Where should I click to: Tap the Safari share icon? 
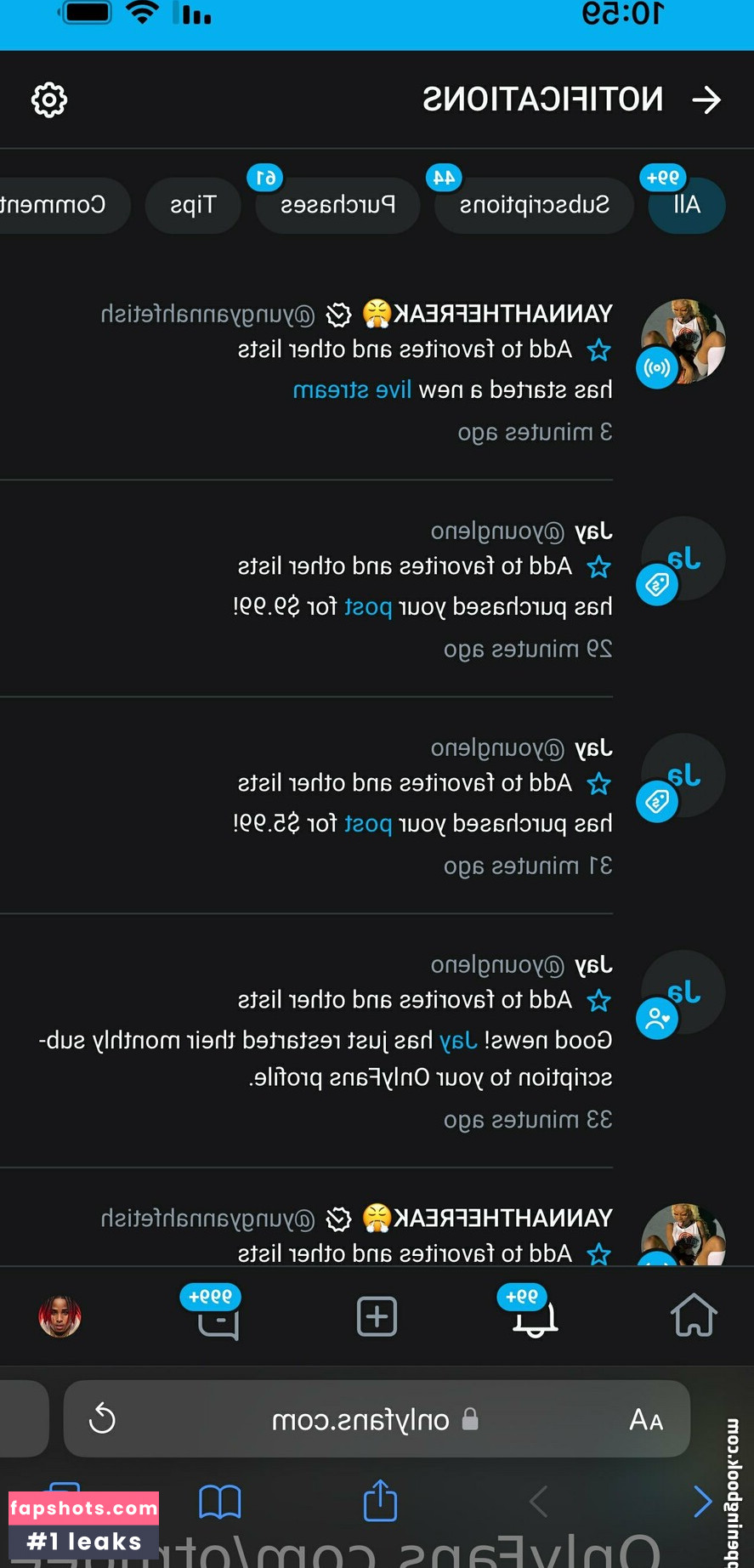pyautogui.click(x=380, y=1501)
